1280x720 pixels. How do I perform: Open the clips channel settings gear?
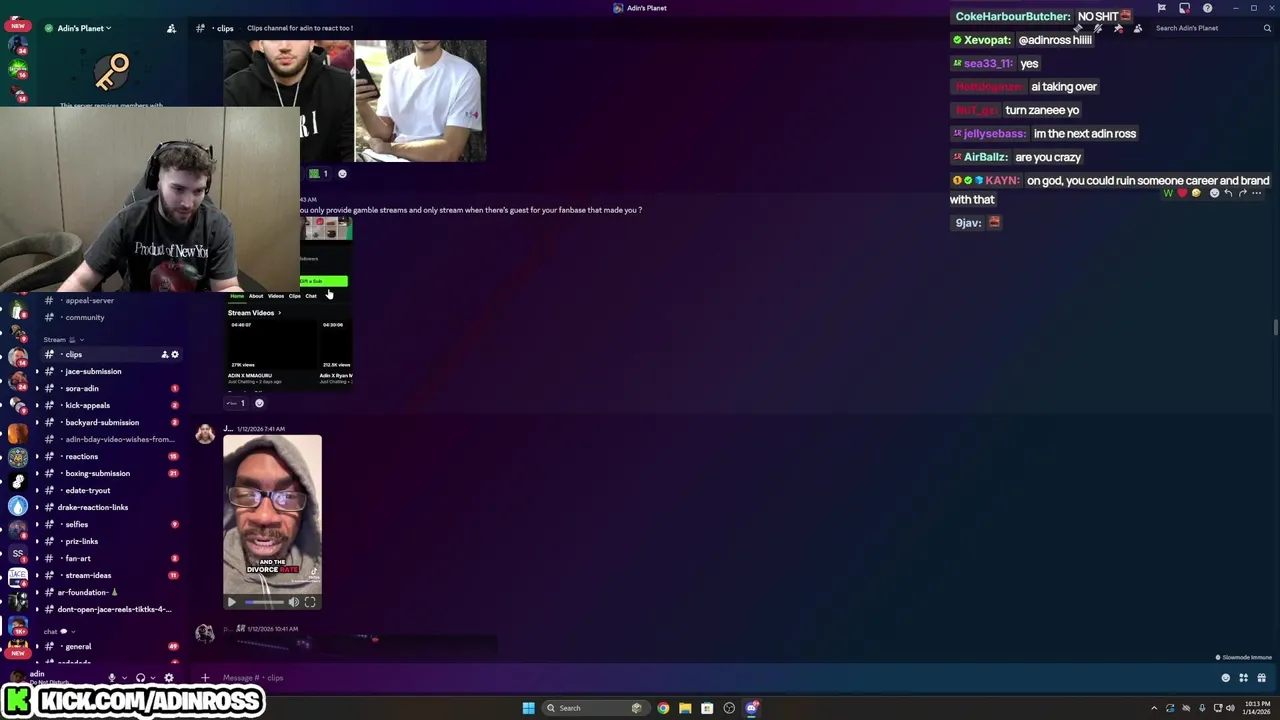tap(175, 355)
